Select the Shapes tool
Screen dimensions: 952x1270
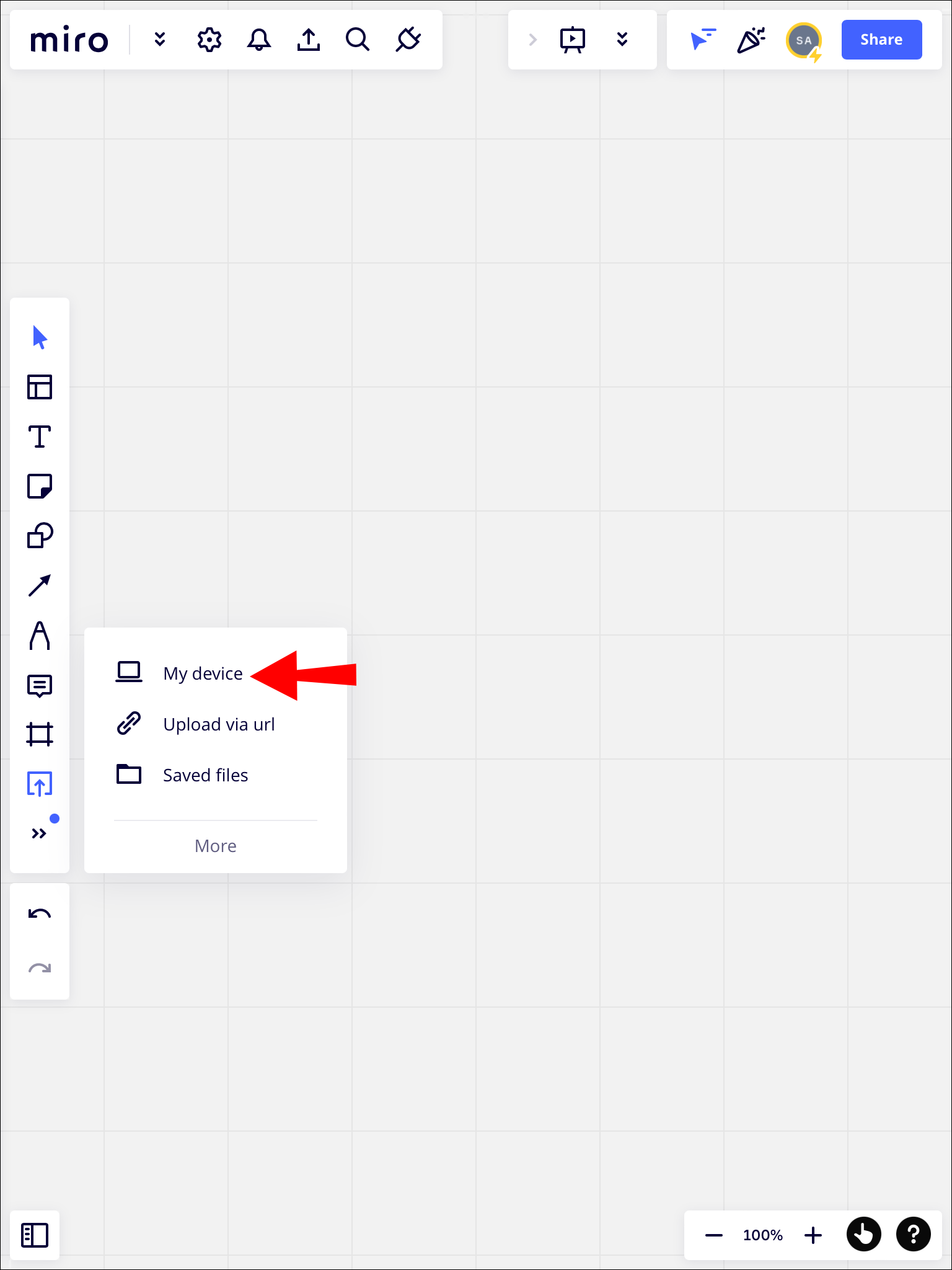(40, 536)
